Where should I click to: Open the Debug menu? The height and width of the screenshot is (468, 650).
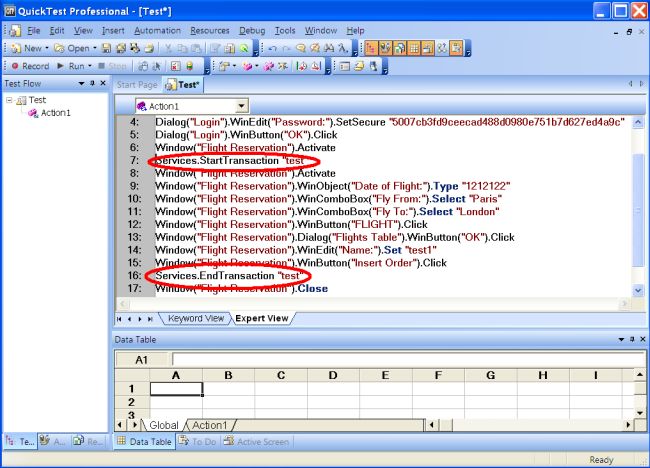[252, 31]
